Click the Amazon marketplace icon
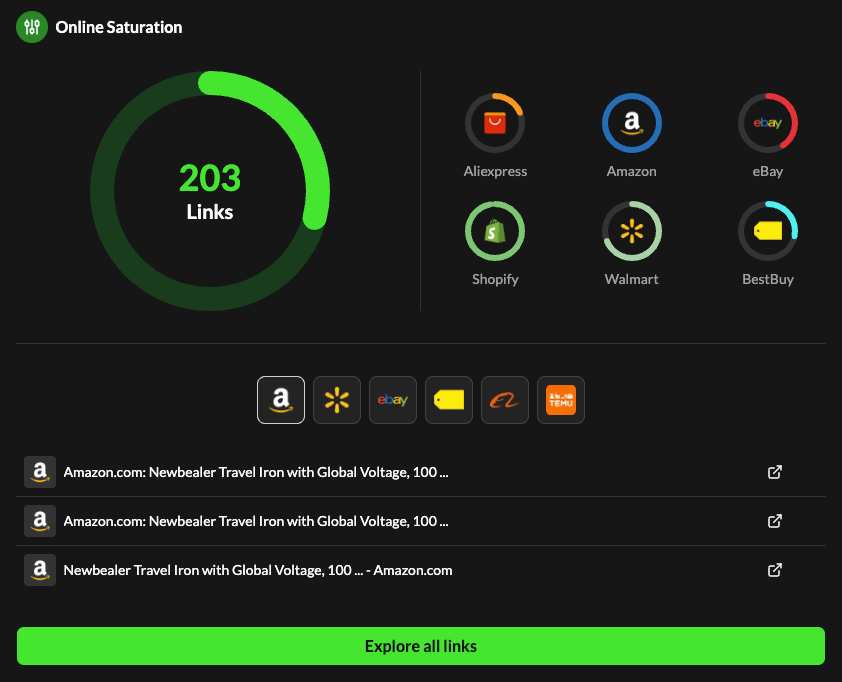842x682 pixels. (631, 122)
